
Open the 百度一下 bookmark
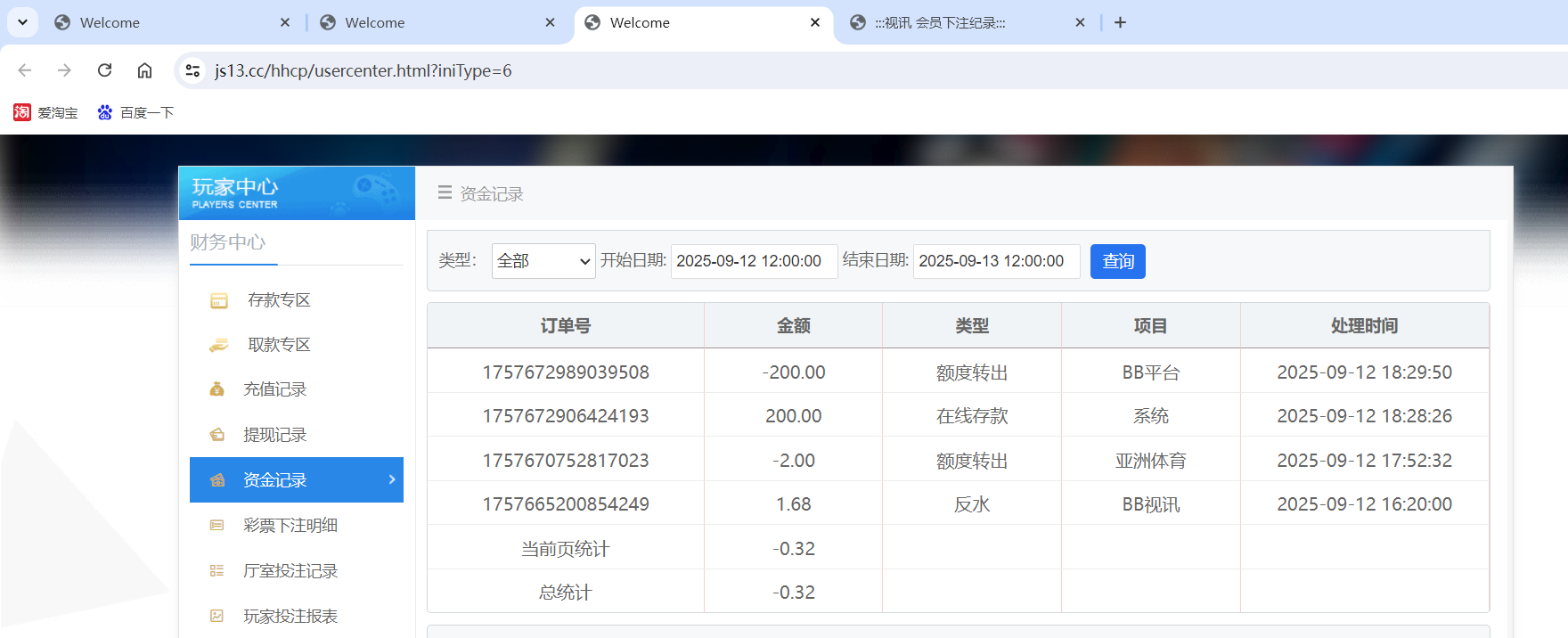point(136,112)
